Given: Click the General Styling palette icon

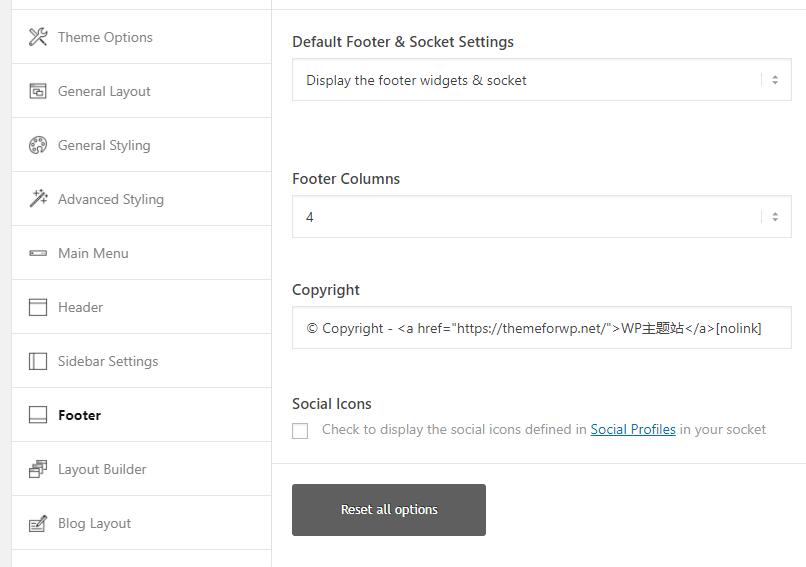Looking at the screenshot, I should coord(38,145).
